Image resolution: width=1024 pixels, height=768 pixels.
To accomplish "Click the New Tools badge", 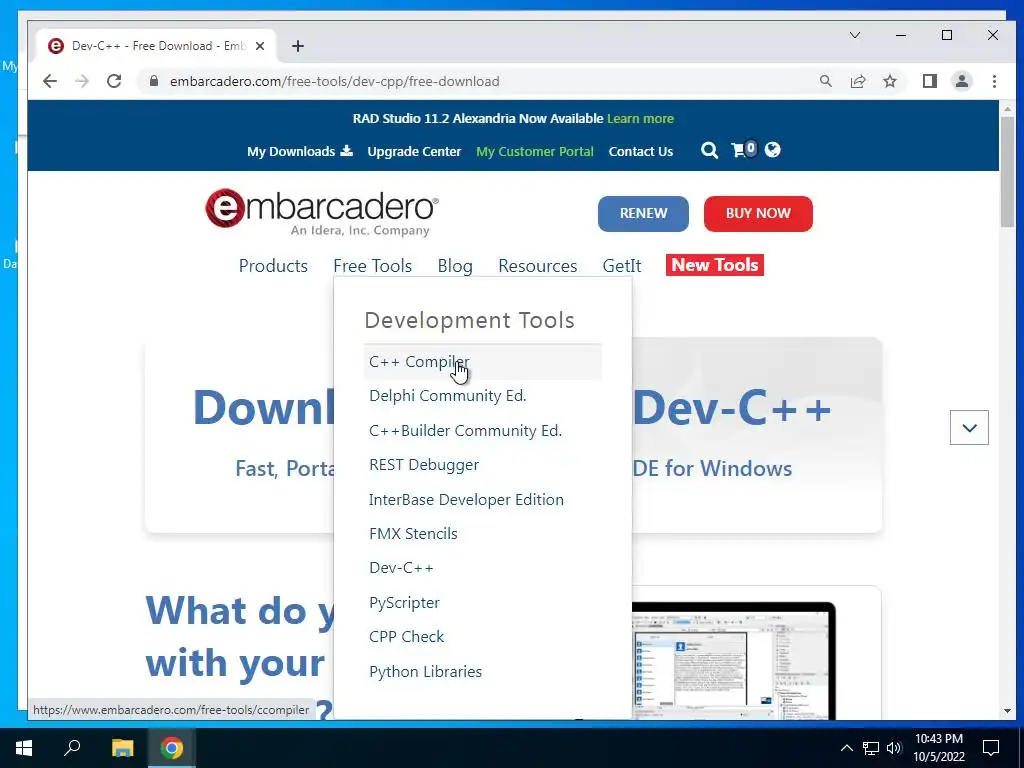I will tap(714, 265).
